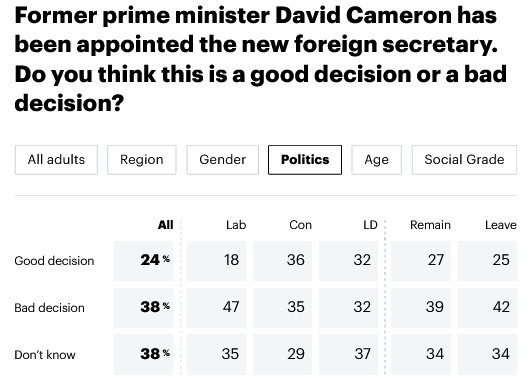
Task: Open the Social Grade tab
Action: pos(464,160)
